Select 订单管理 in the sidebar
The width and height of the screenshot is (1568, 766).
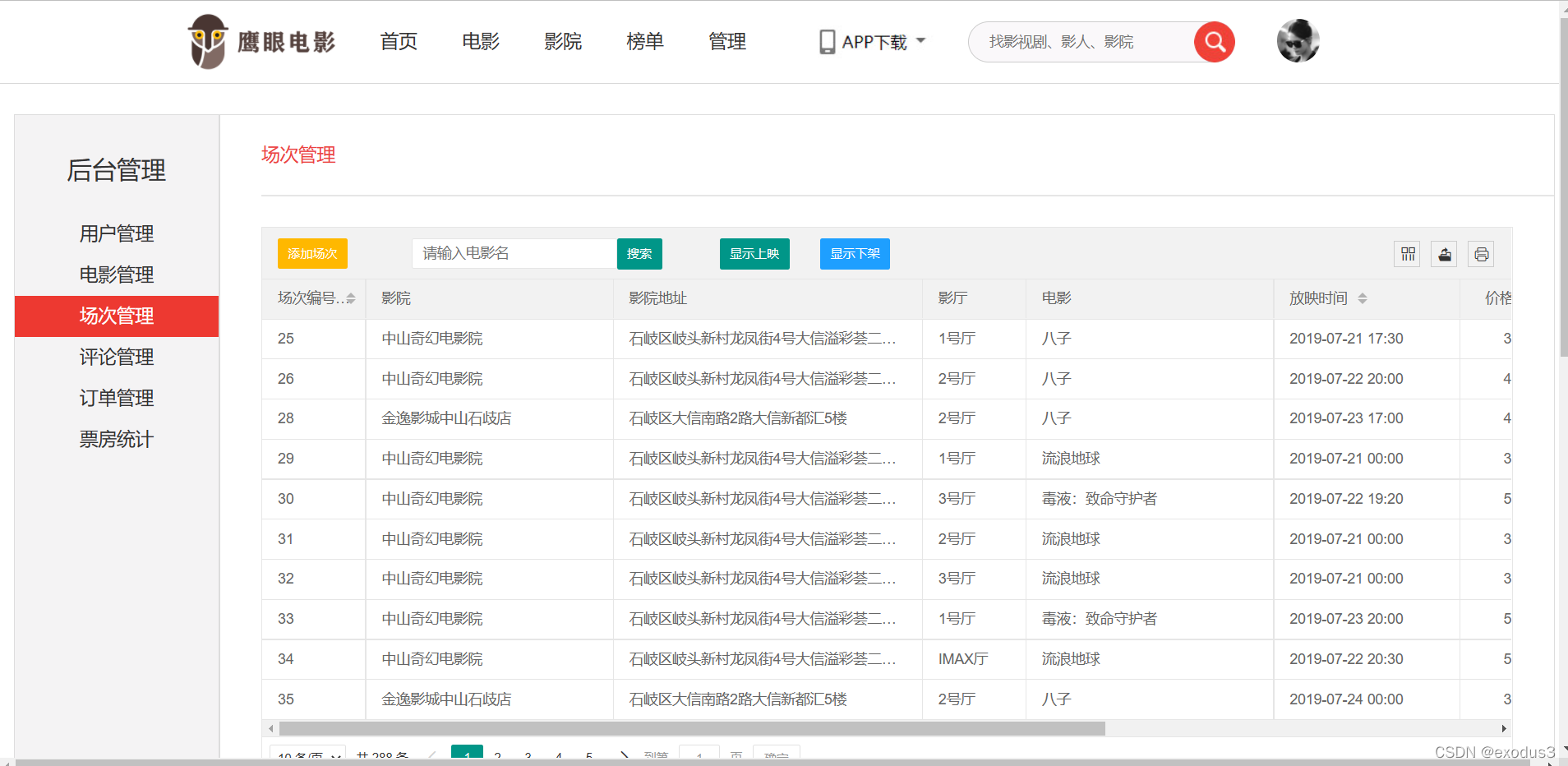(x=117, y=399)
